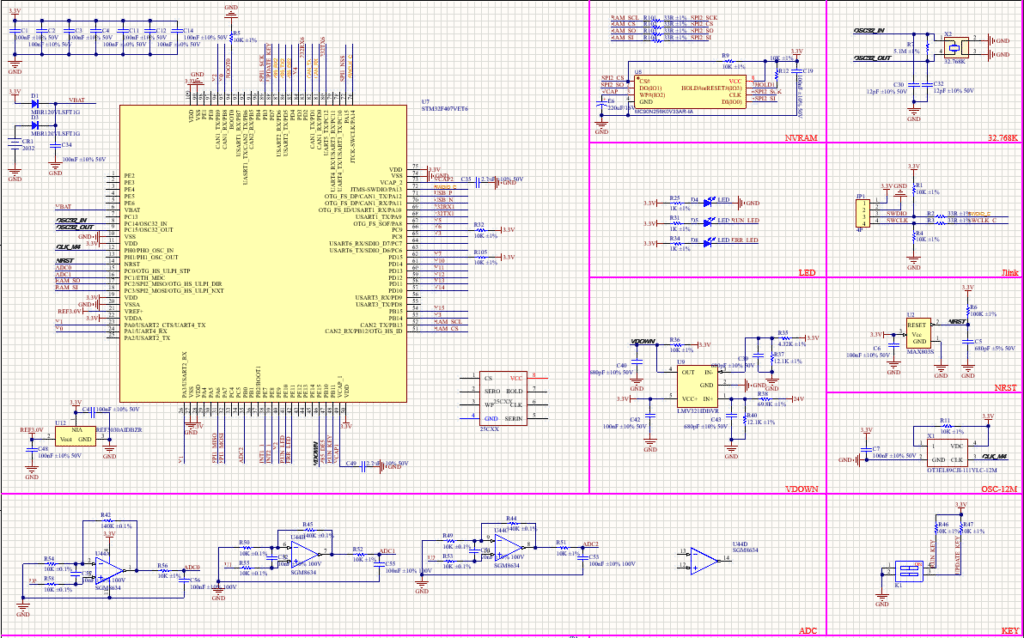Click the JP1 4-pin header connector
The image size is (1024, 638).
[860, 213]
